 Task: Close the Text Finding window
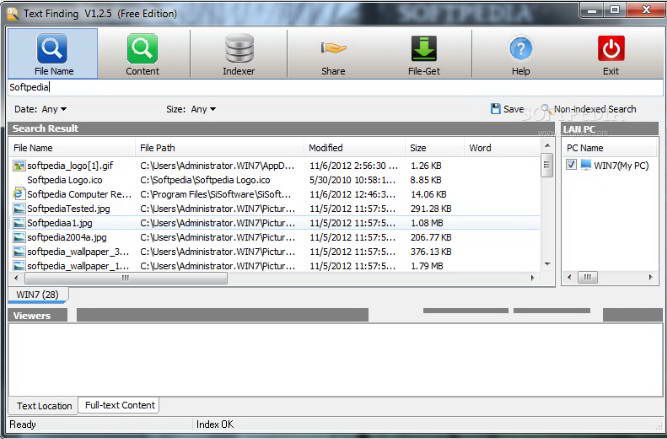pyautogui.click(x=645, y=10)
